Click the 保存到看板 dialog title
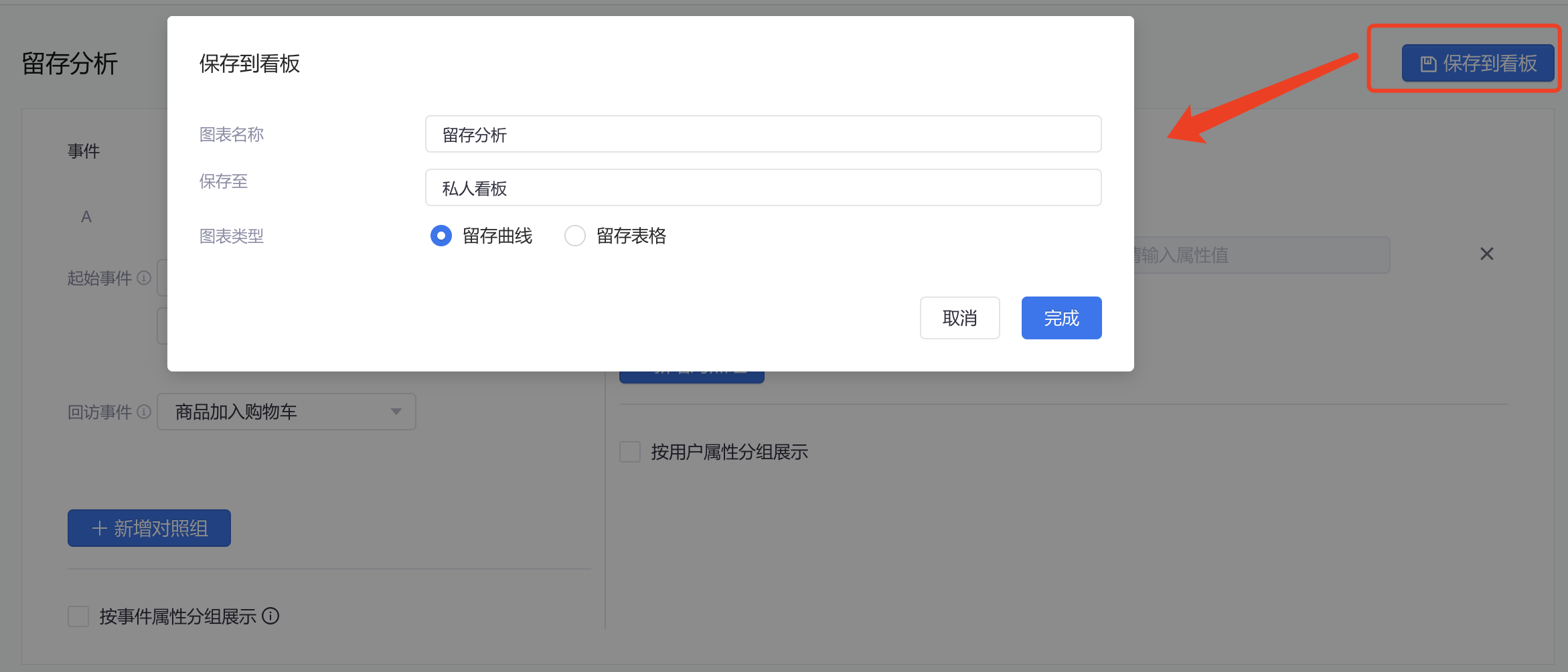 coord(250,64)
